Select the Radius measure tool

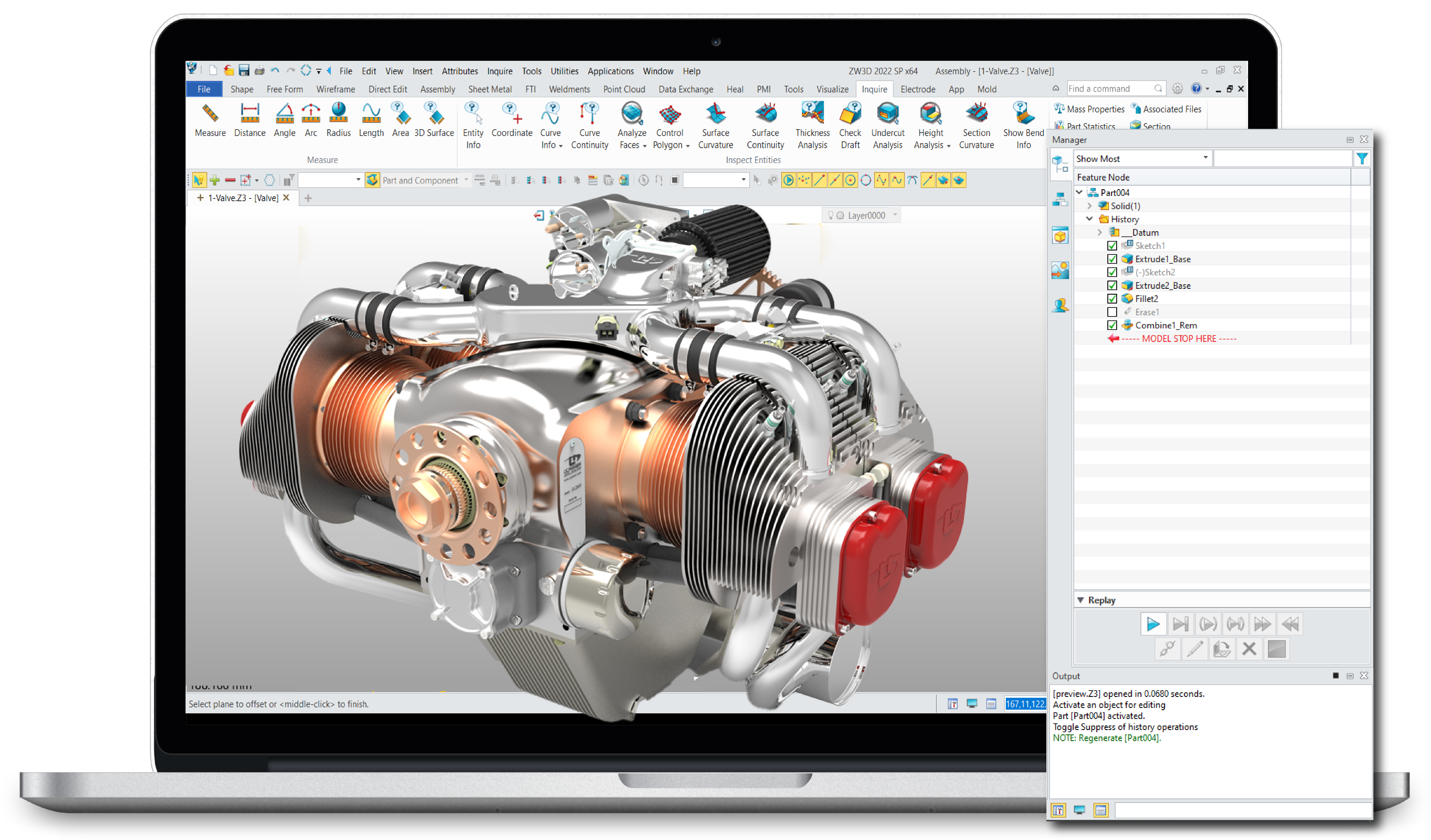coord(338,120)
